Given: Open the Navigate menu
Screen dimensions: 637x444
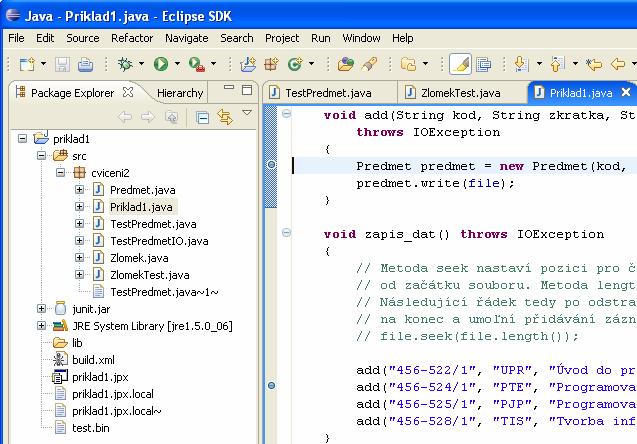Looking at the screenshot, I should [186, 38].
